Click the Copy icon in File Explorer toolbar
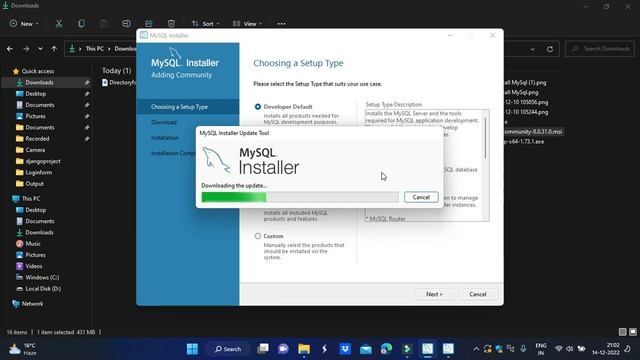Screen dimensions: 640x360 (x=81, y=24)
